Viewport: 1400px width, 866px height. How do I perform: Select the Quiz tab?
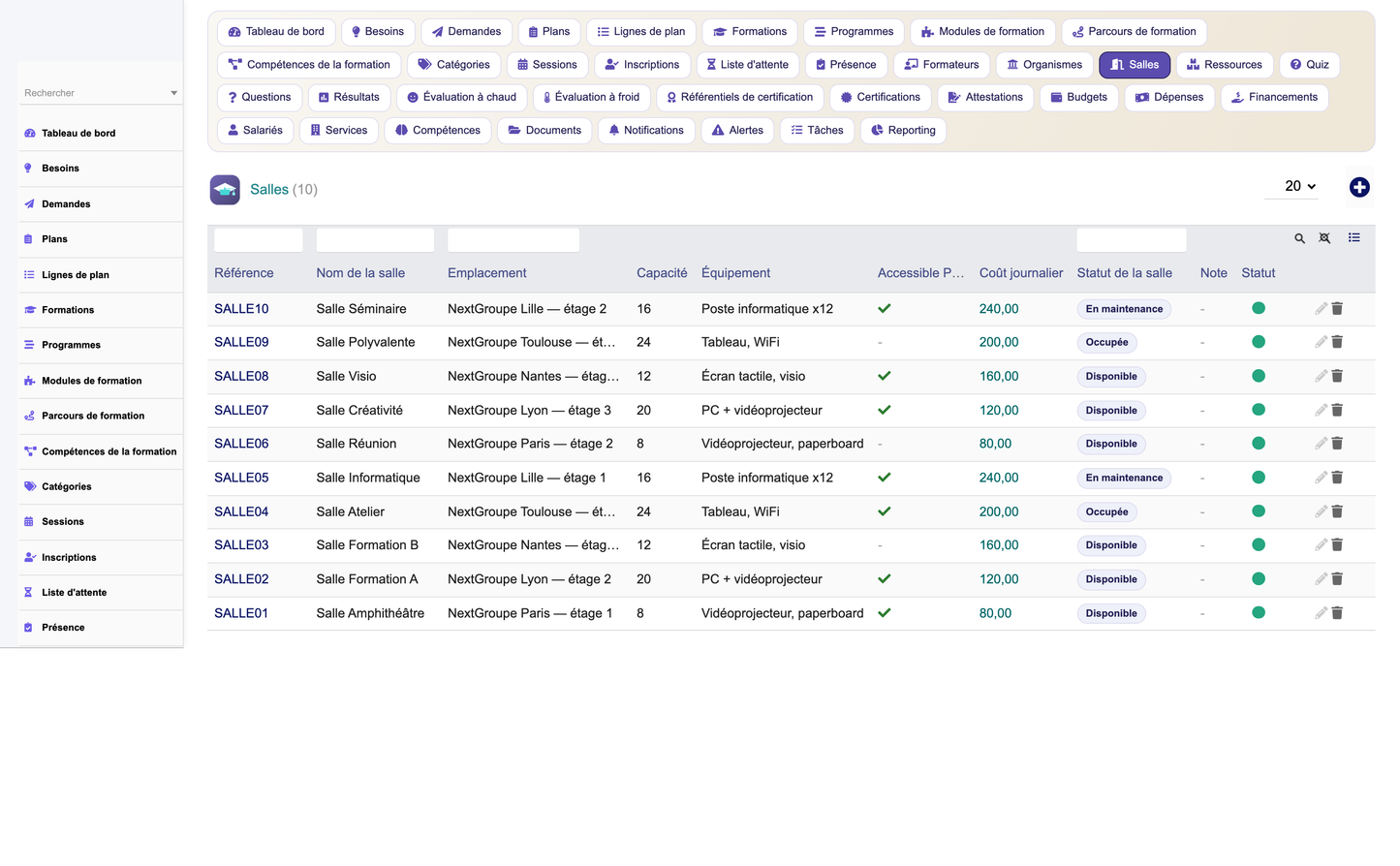1310,65
